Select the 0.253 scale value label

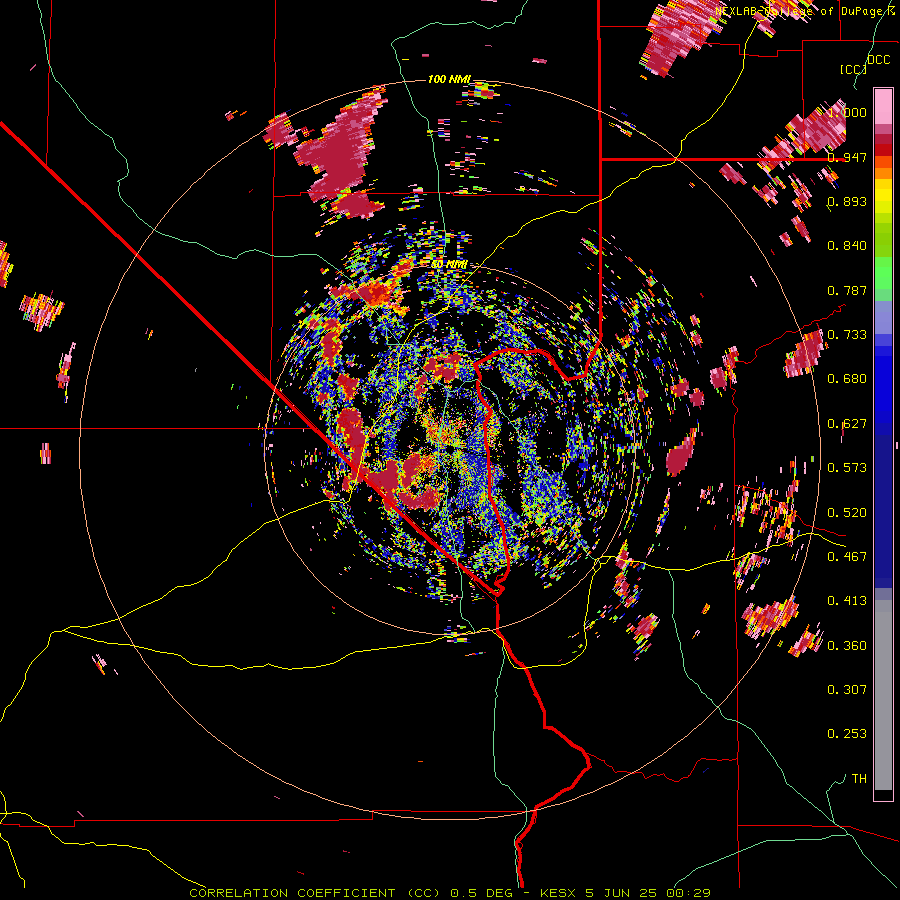tap(847, 734)
